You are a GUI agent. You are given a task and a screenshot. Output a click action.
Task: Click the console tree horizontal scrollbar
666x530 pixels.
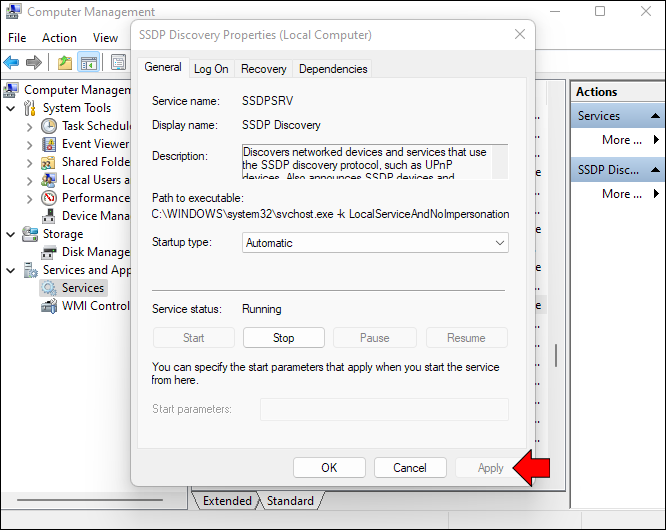click(90, 500)
